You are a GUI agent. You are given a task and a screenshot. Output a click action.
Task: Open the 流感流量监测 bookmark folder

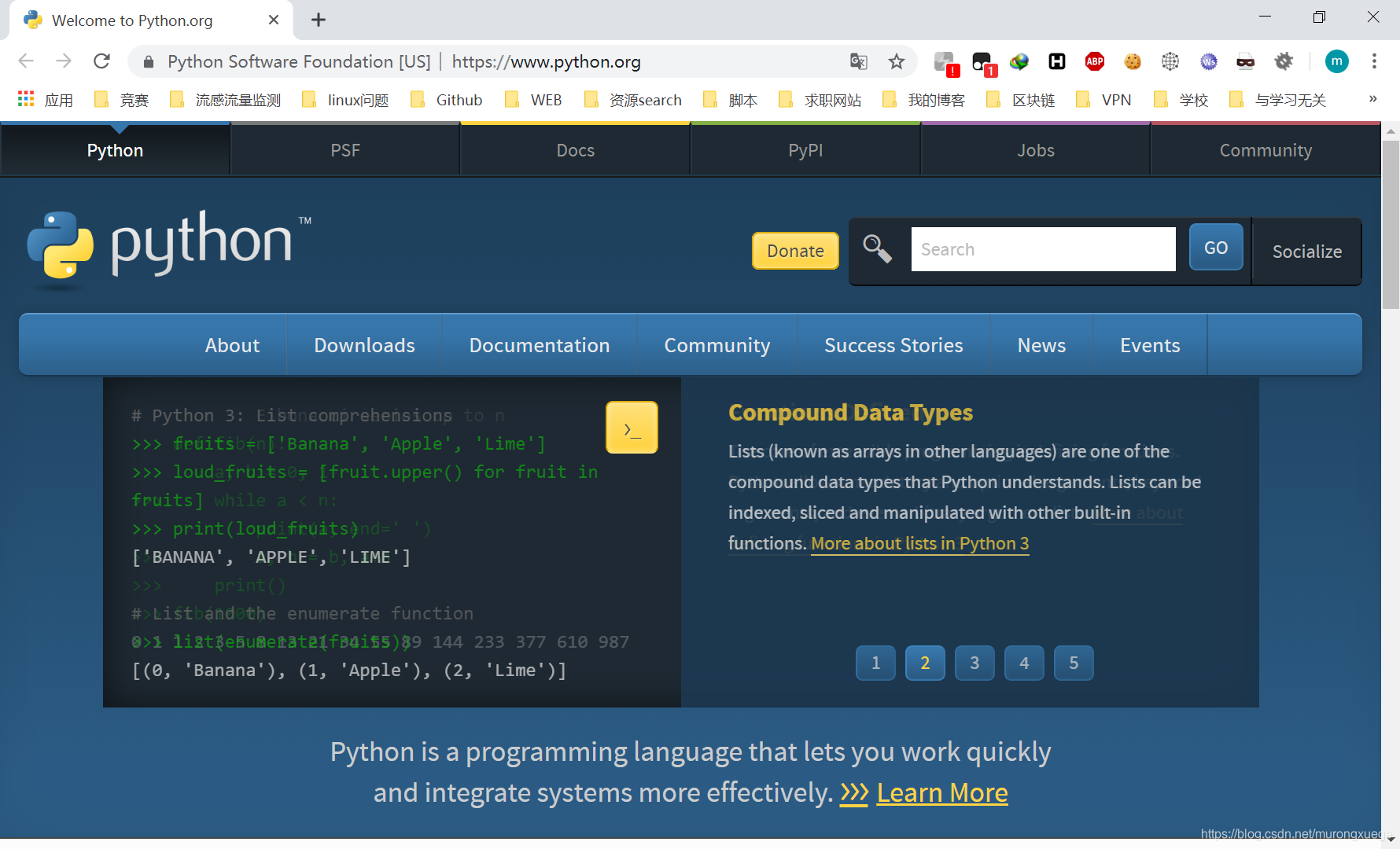(x=225, y=100)
